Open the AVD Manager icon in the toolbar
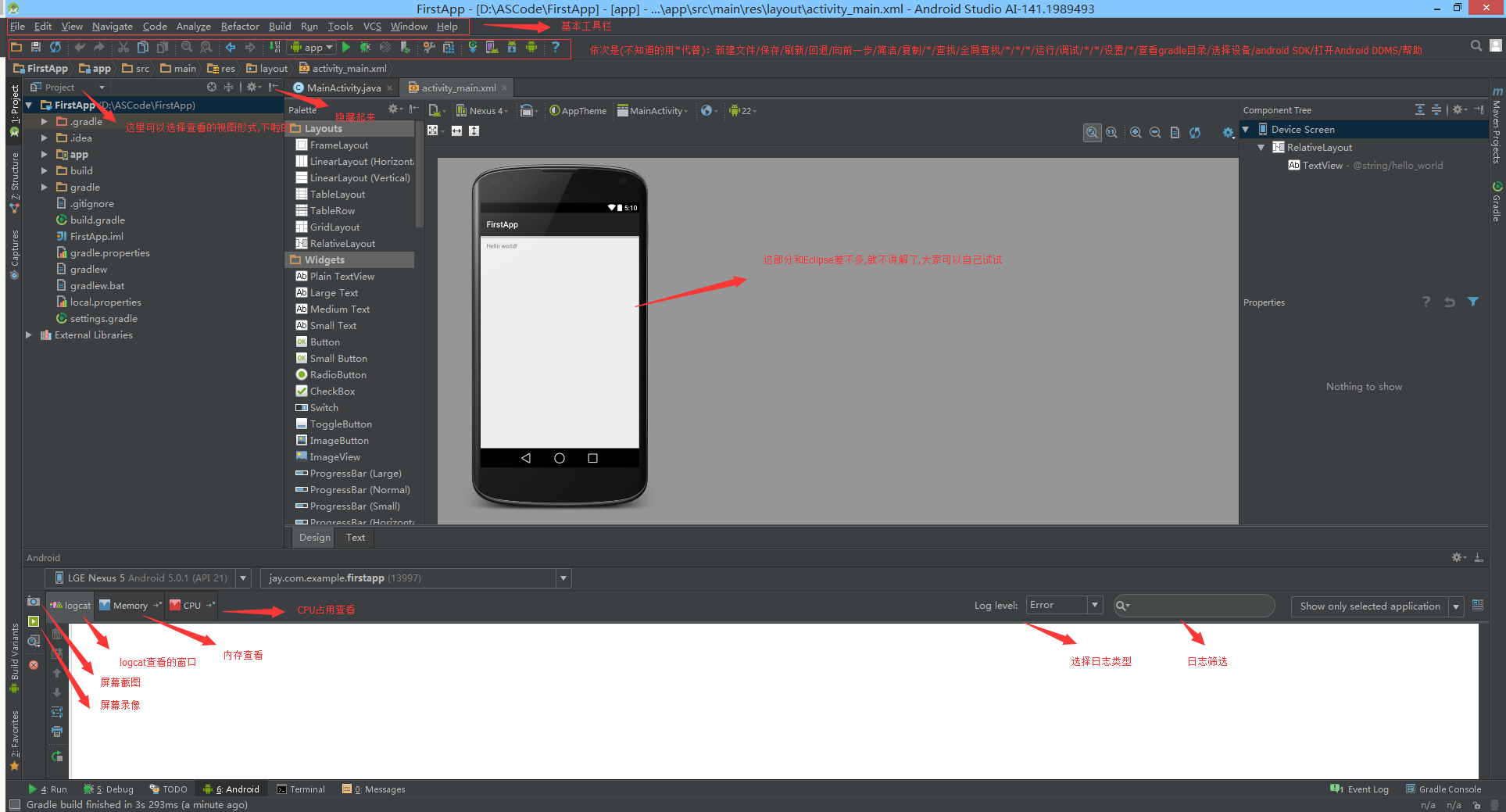This screenshot has width=1506, height=812. click(492, 46)
